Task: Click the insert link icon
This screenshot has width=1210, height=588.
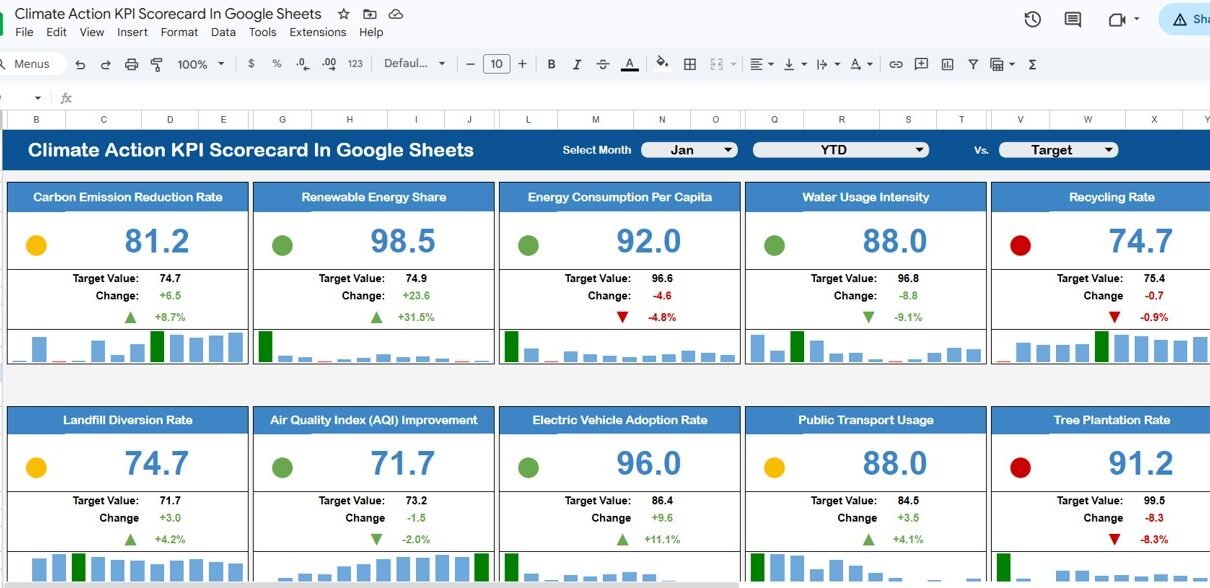Action: (x=896, y=64)
